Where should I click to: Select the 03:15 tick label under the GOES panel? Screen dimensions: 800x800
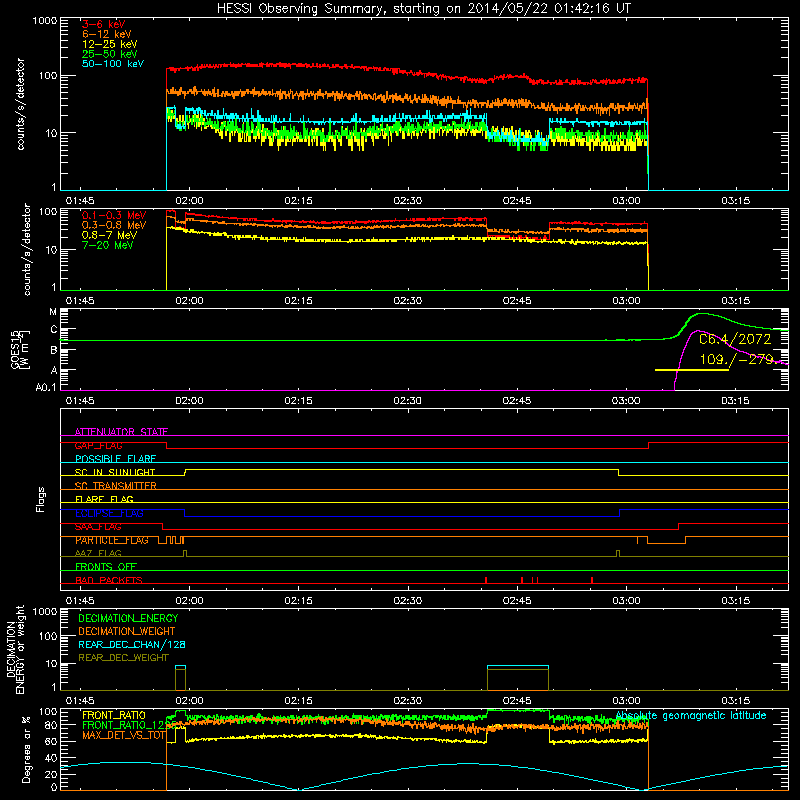(736, 401)
